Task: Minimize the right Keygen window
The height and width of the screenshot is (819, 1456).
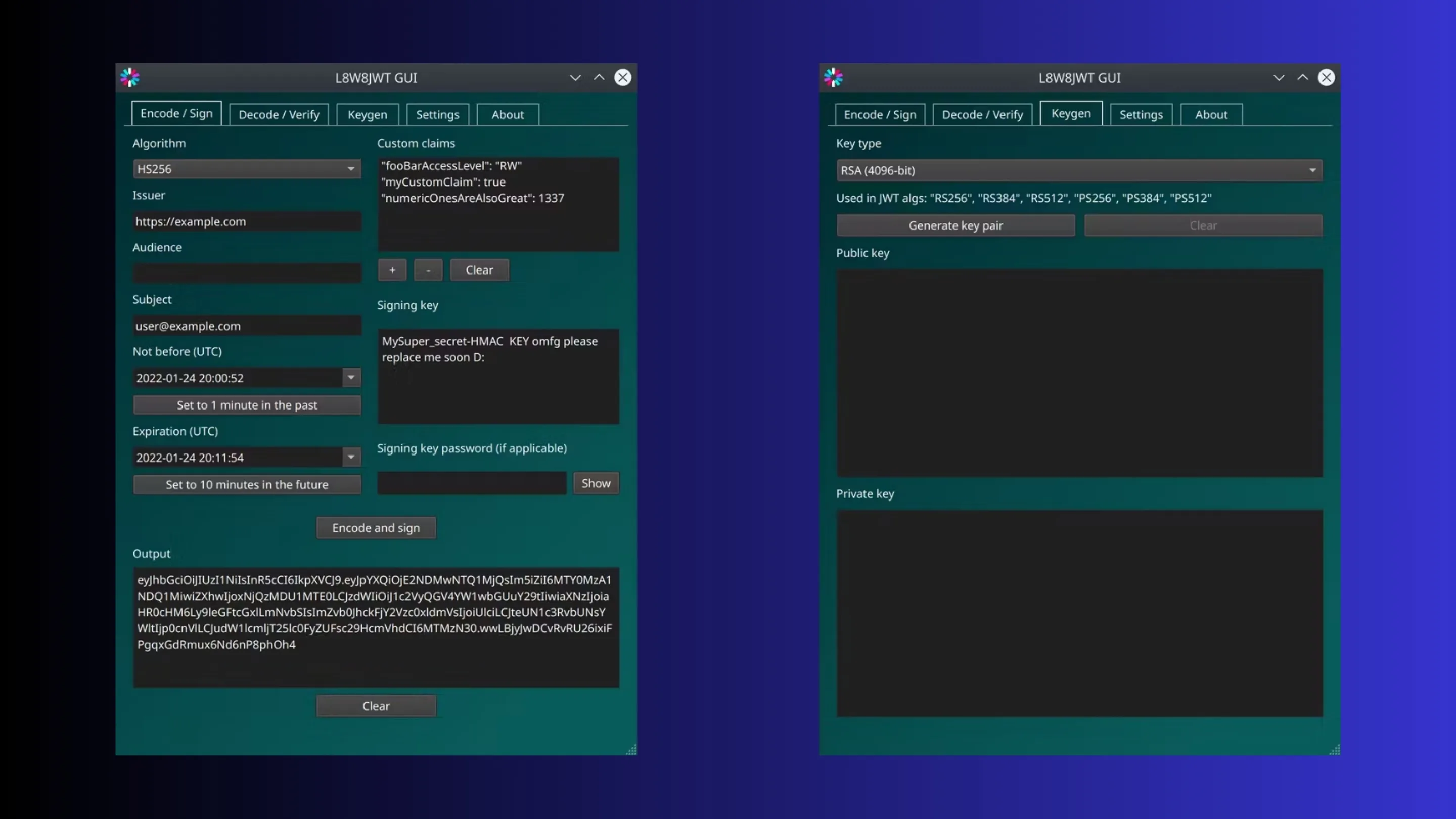Action: click(x=1279, y=77)
